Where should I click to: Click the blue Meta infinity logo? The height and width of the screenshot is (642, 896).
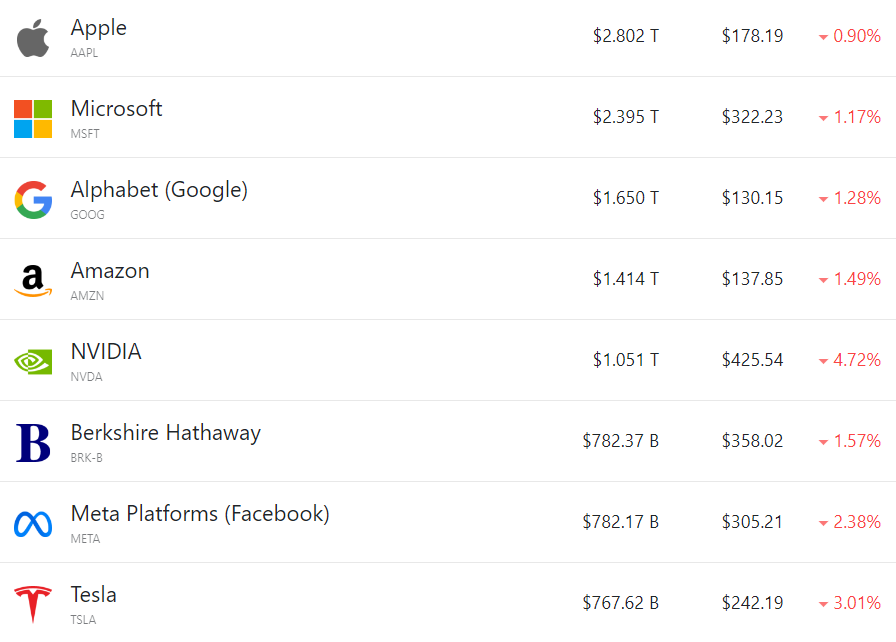pyautogui.click(x=33, y=523)
